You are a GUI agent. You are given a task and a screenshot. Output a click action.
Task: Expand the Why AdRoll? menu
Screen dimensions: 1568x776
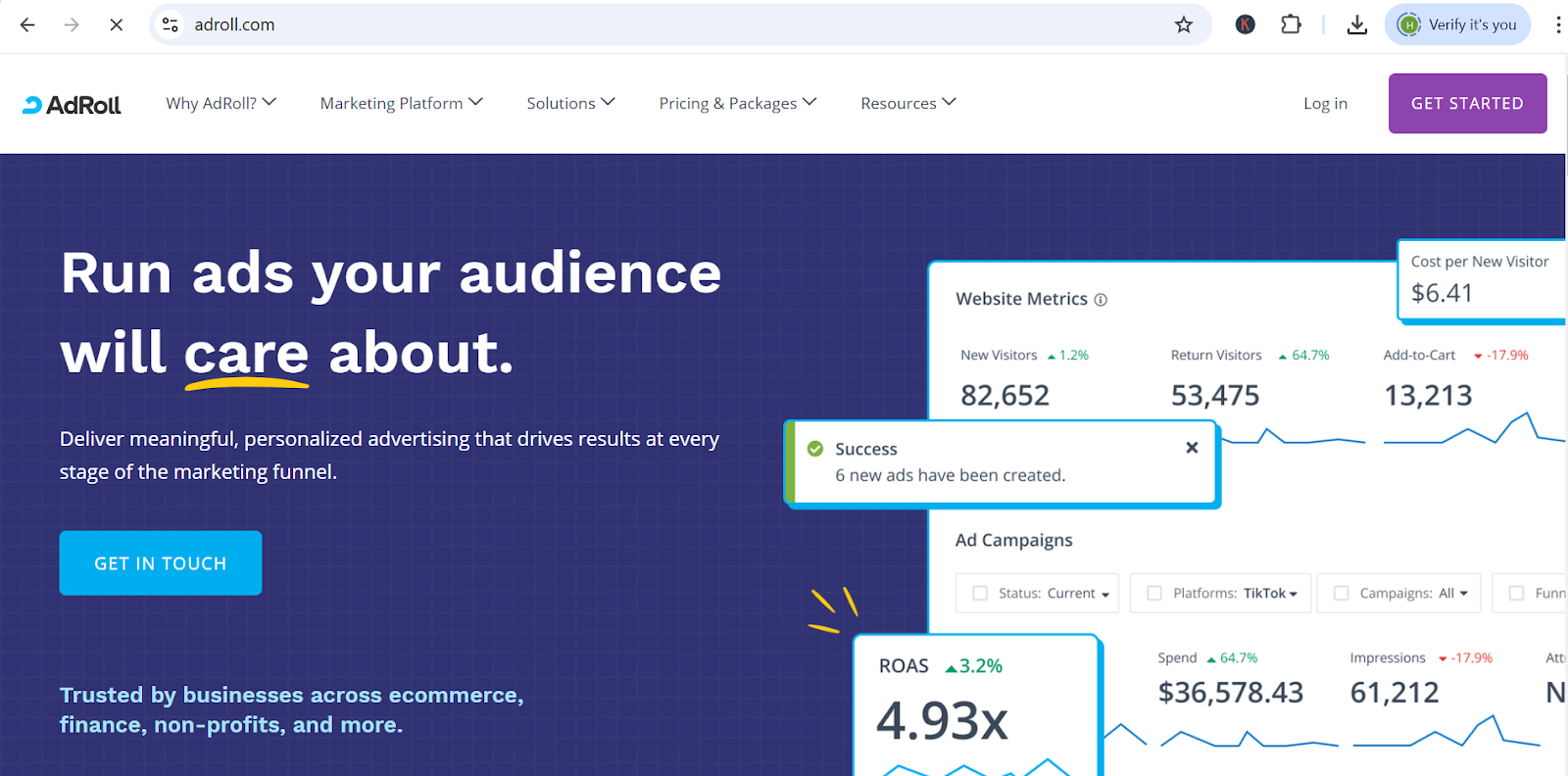221,103
